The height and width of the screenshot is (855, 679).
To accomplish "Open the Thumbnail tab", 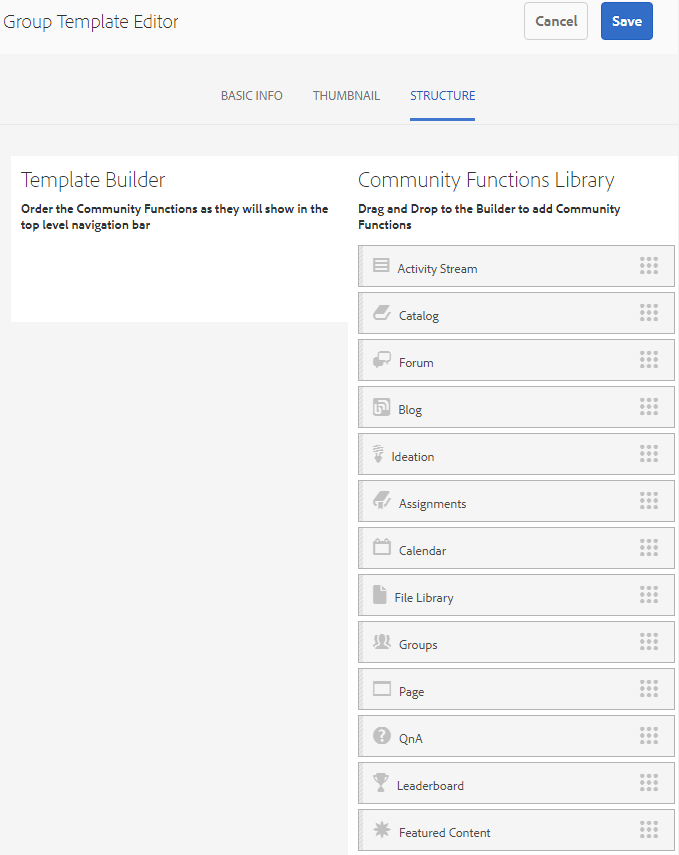I will [346, 96].
